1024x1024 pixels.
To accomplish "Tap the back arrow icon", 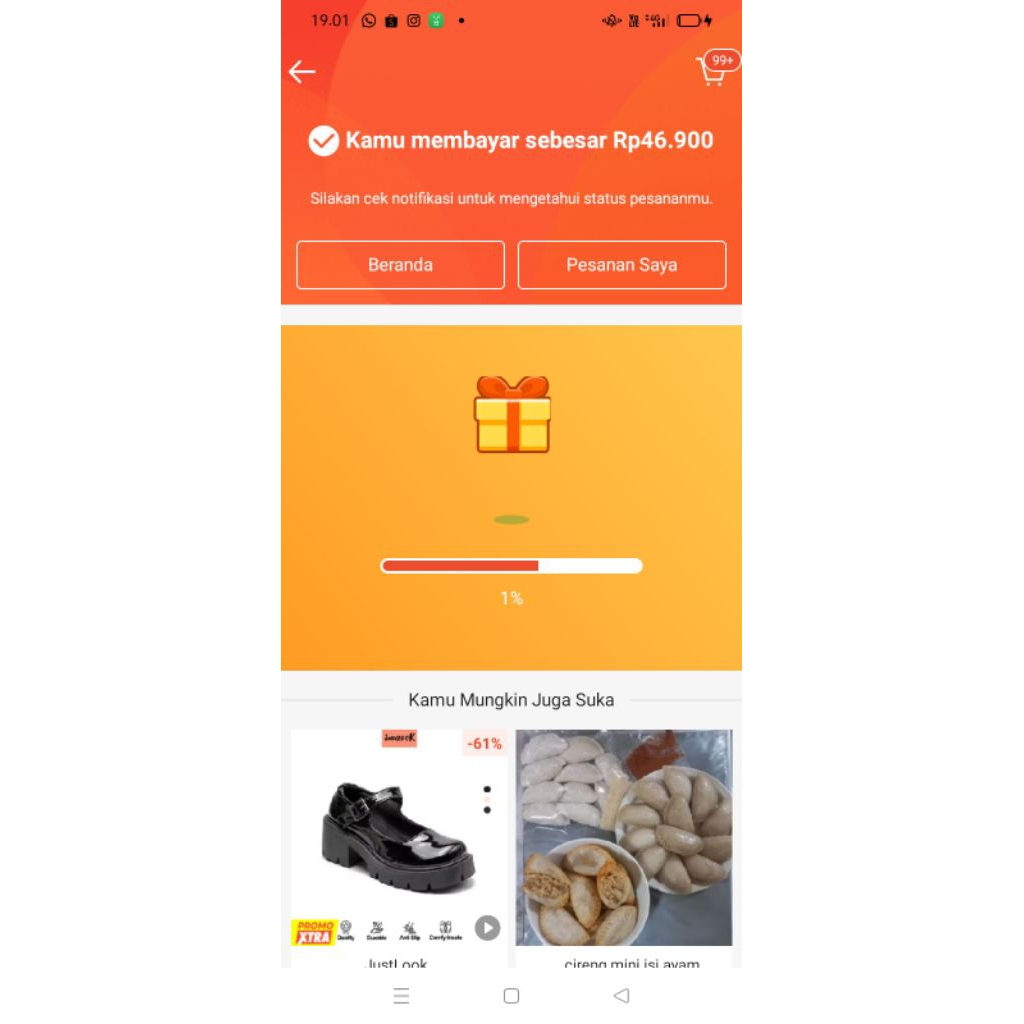I will [302, 71].
